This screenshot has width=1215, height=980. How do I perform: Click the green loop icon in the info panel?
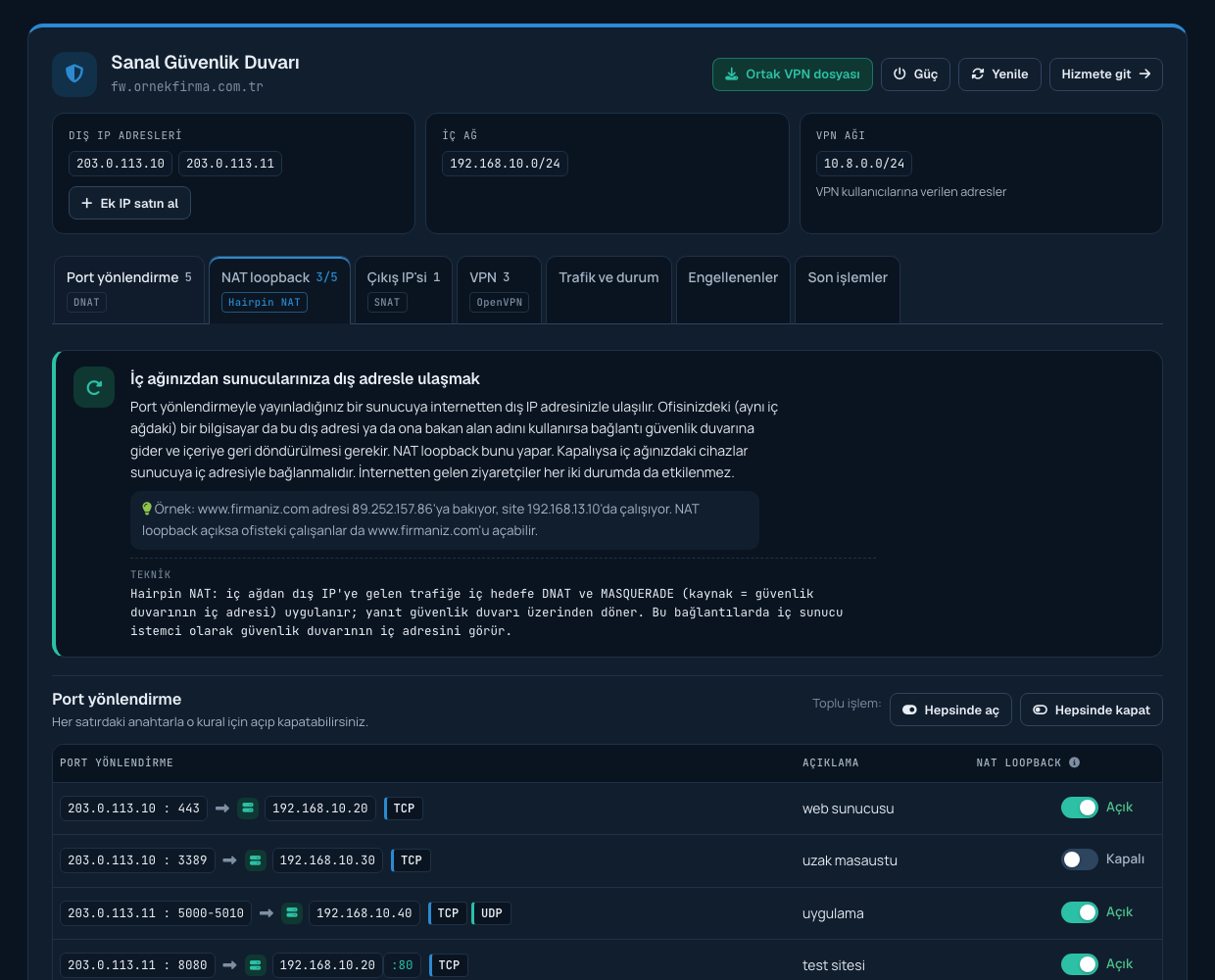point(94,387)
